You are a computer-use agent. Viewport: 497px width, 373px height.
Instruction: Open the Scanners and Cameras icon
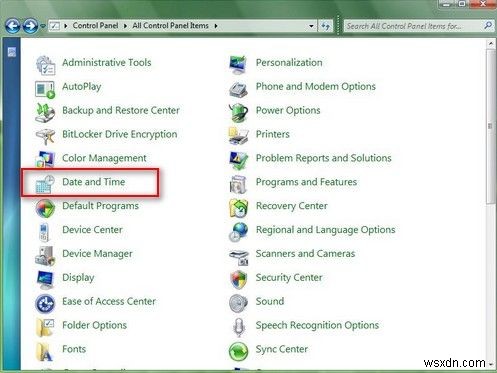(x=239, y=257)
